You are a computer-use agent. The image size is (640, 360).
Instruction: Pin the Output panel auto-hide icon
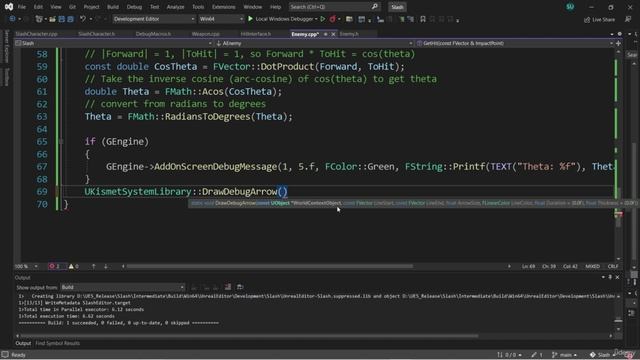(610, 277)
